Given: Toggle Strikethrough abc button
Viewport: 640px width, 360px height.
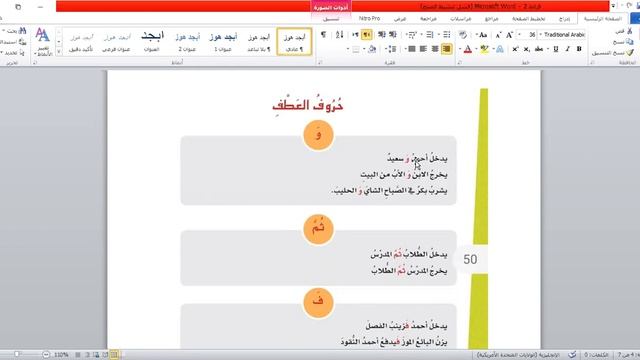Looking at the screenshot, I should [538, 49].
